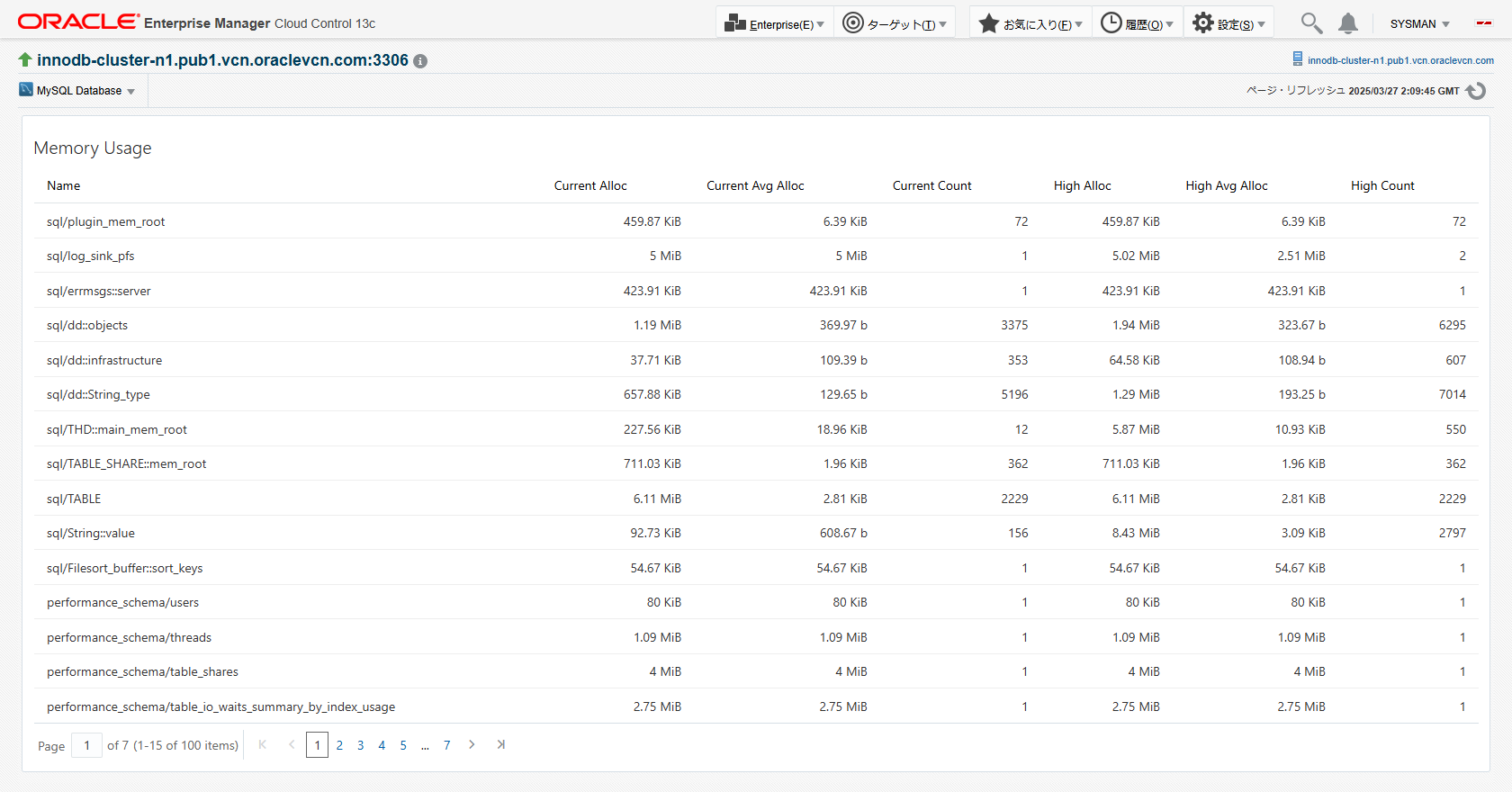This screenshot has width=1512, height=792.
Task: Click the host server icon next to the link
Action: 1298,58
